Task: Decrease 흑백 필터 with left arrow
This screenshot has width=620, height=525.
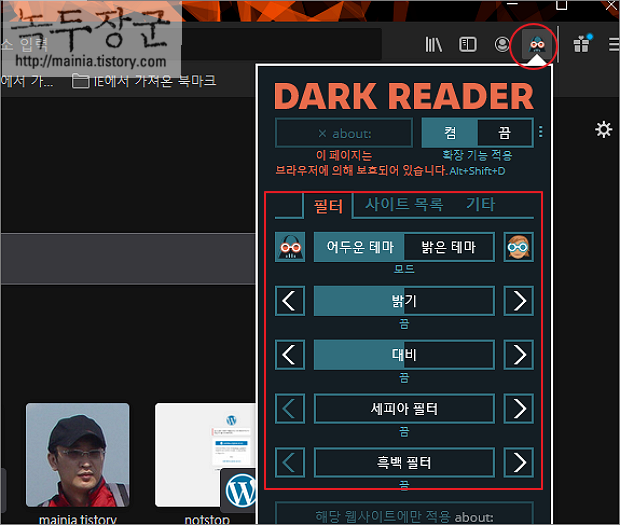Action: (x=290, y=462)
